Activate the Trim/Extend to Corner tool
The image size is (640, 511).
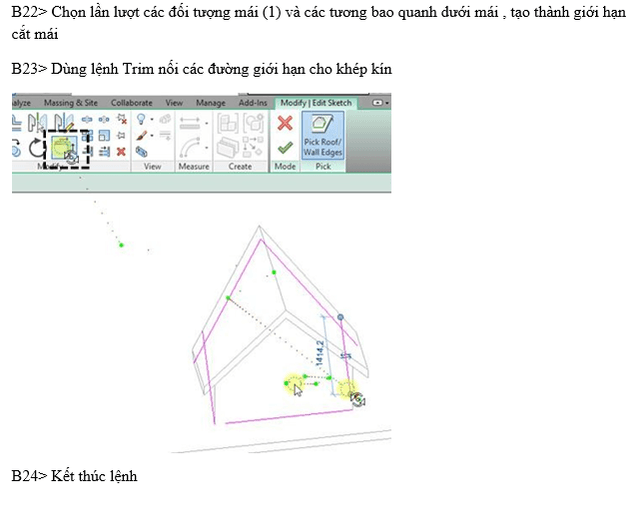pos(64,147)
